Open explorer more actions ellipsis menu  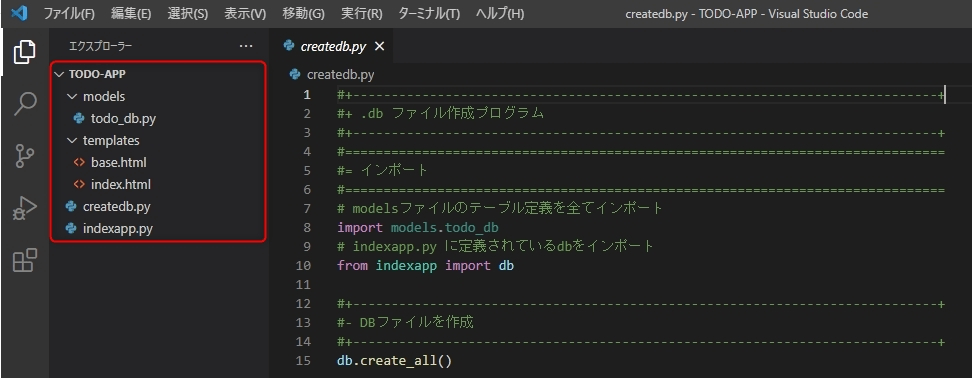(246, 46)
